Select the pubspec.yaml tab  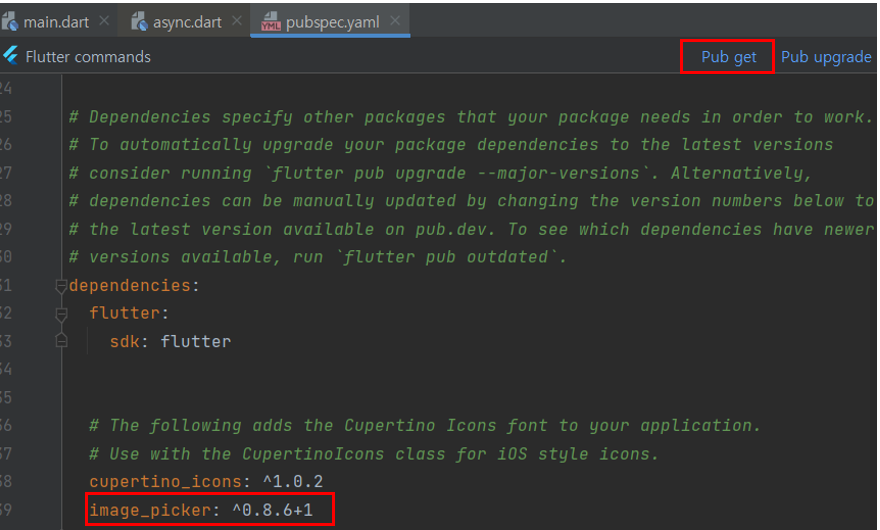click(332, 22)
